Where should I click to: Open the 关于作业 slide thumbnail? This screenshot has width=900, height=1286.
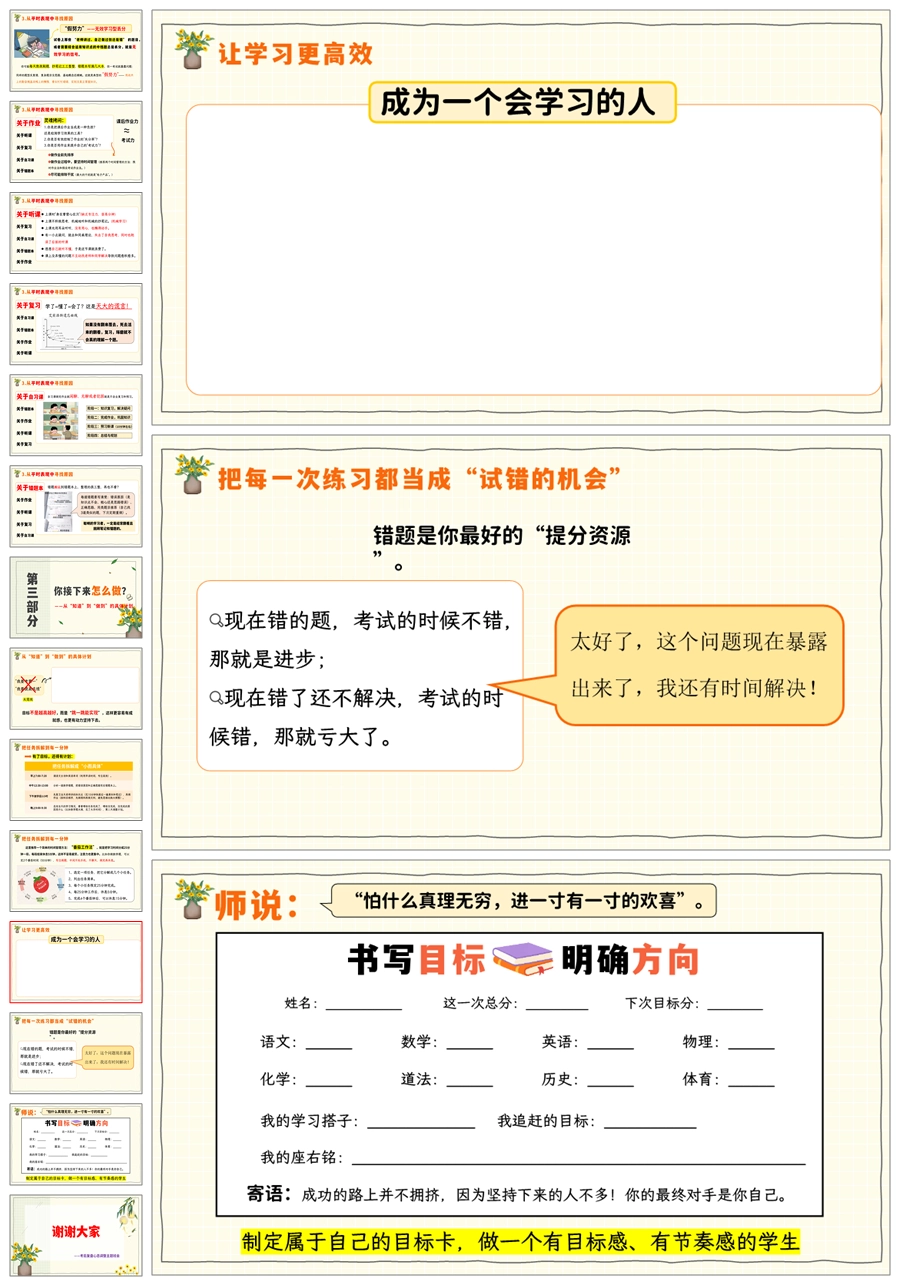(x=76, y=141)
